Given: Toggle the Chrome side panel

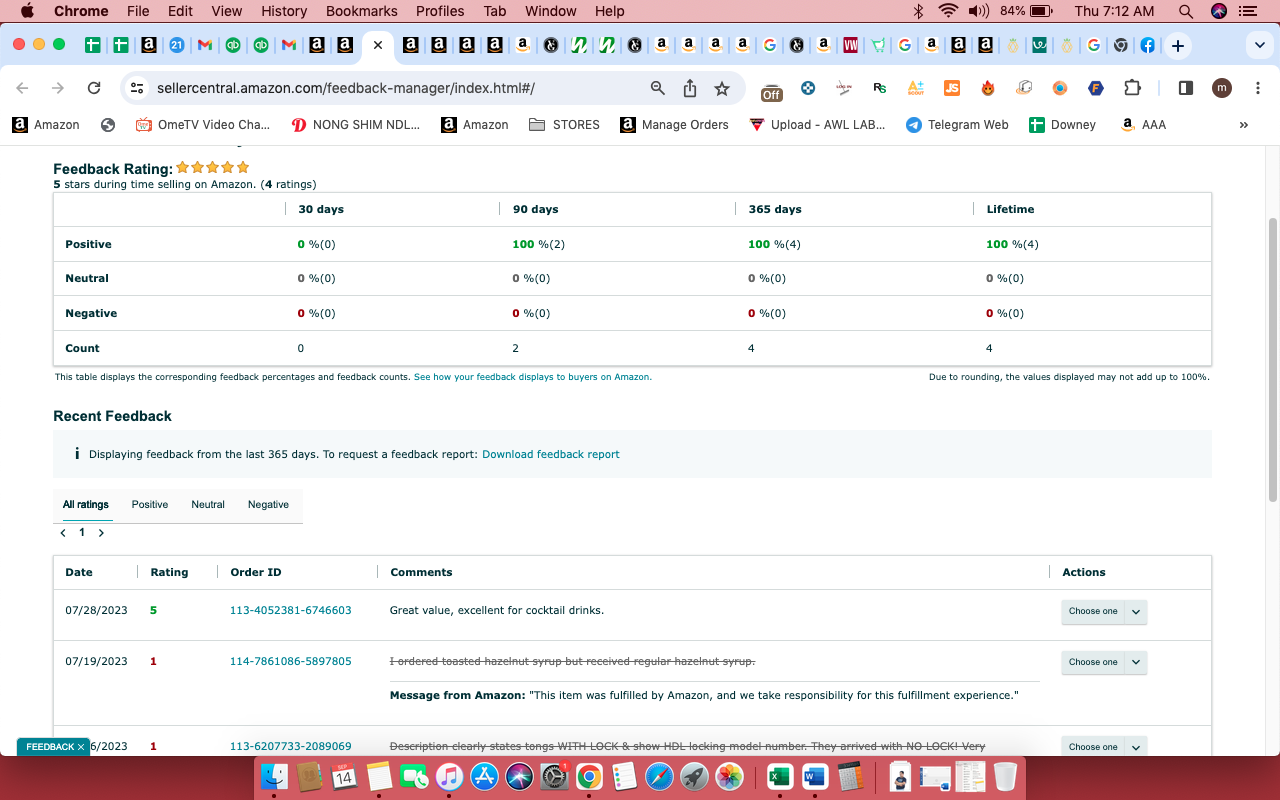Looking at the screenshot, I should click(x=1186, y=88).
